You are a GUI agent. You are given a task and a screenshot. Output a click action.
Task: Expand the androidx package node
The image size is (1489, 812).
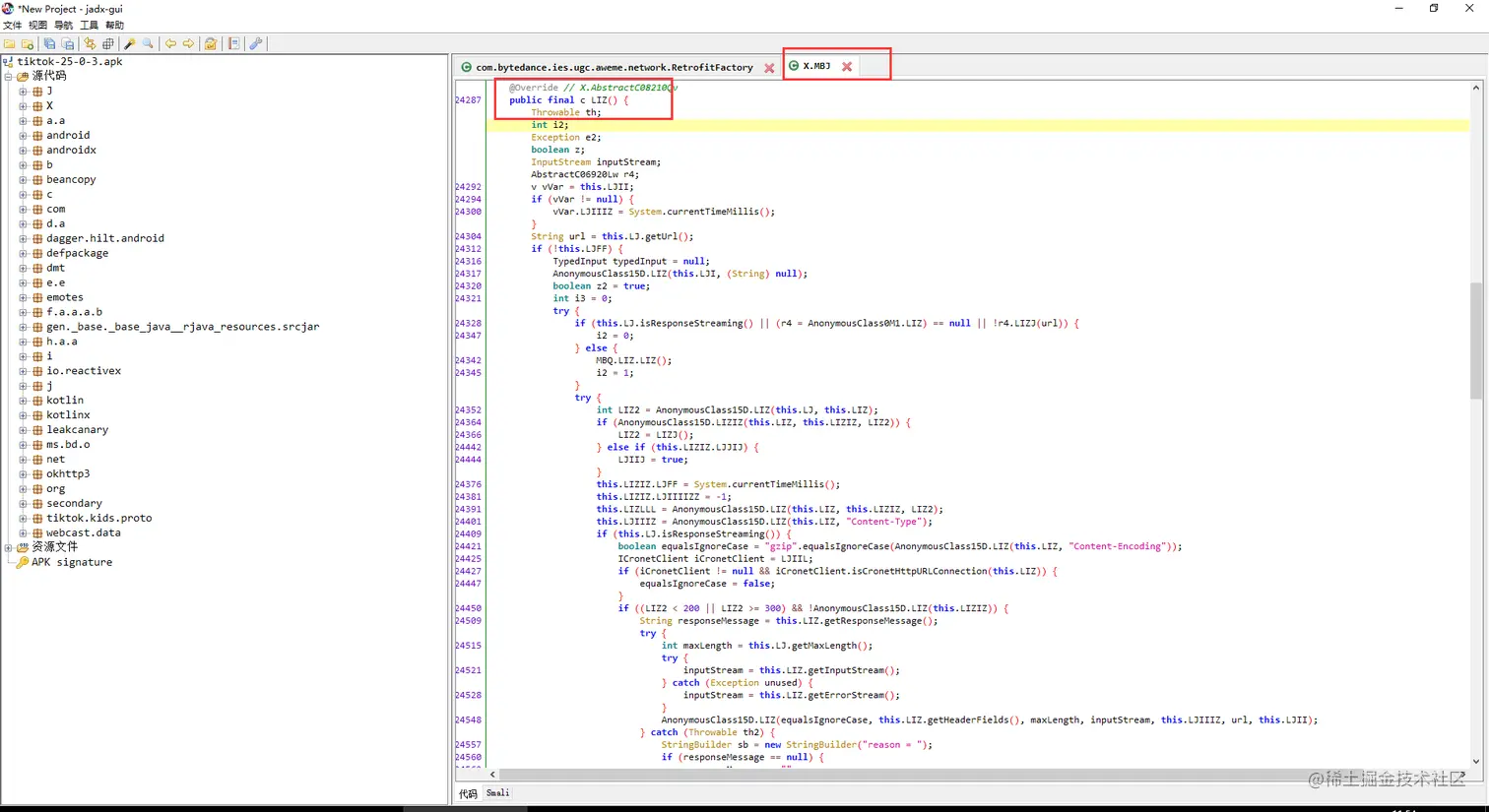click(x=23, y=151)
